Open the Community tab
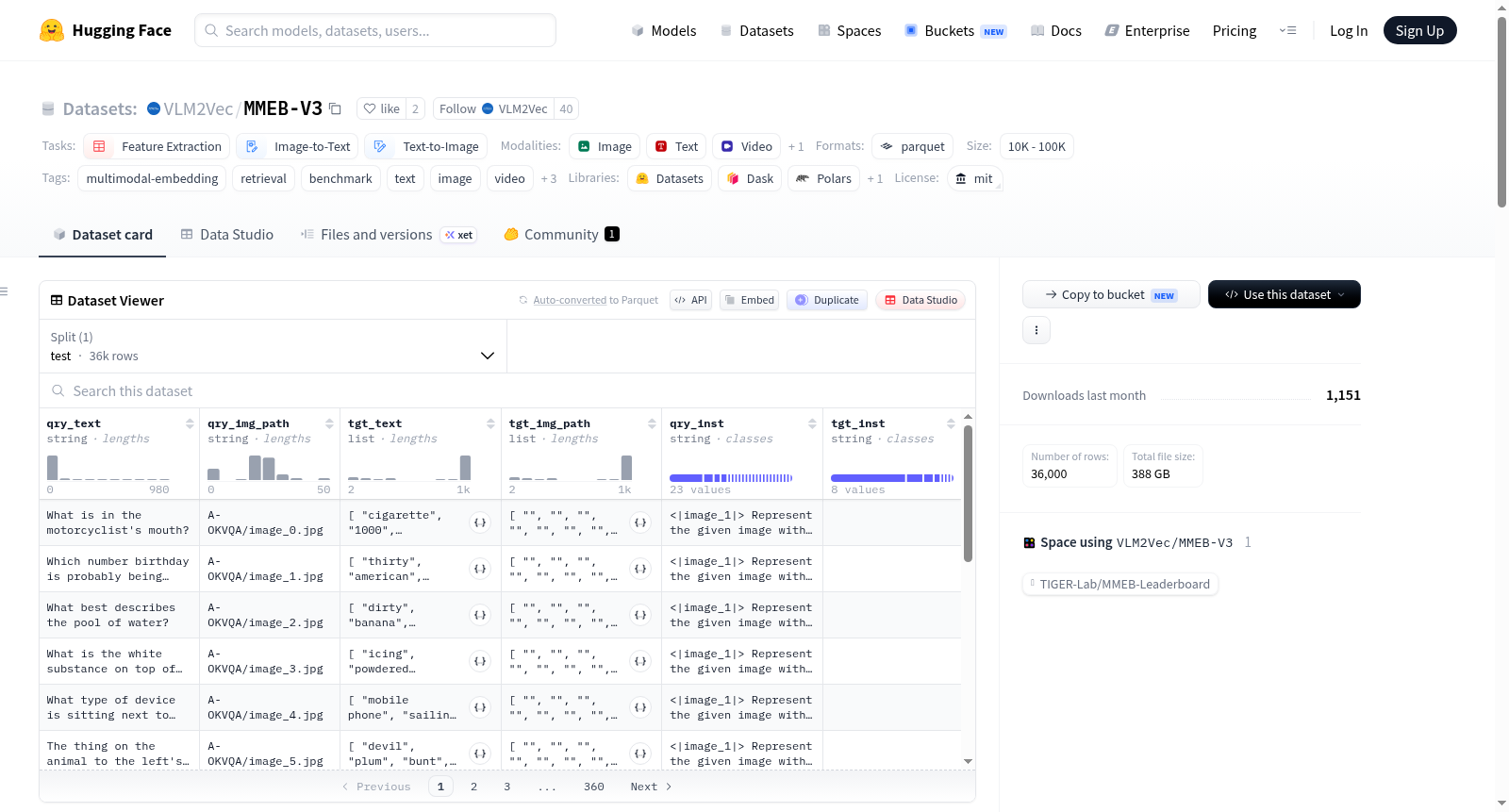 click(562, 234)
